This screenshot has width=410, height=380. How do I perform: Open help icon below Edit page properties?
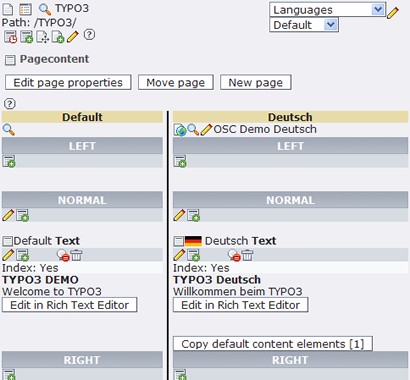[x=10, y=104]
